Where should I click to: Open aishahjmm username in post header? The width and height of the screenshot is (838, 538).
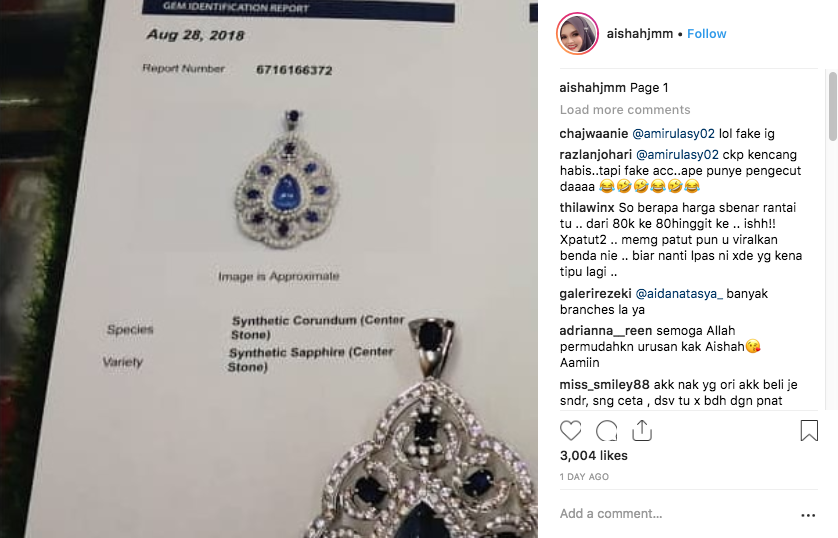pos(640,34)
